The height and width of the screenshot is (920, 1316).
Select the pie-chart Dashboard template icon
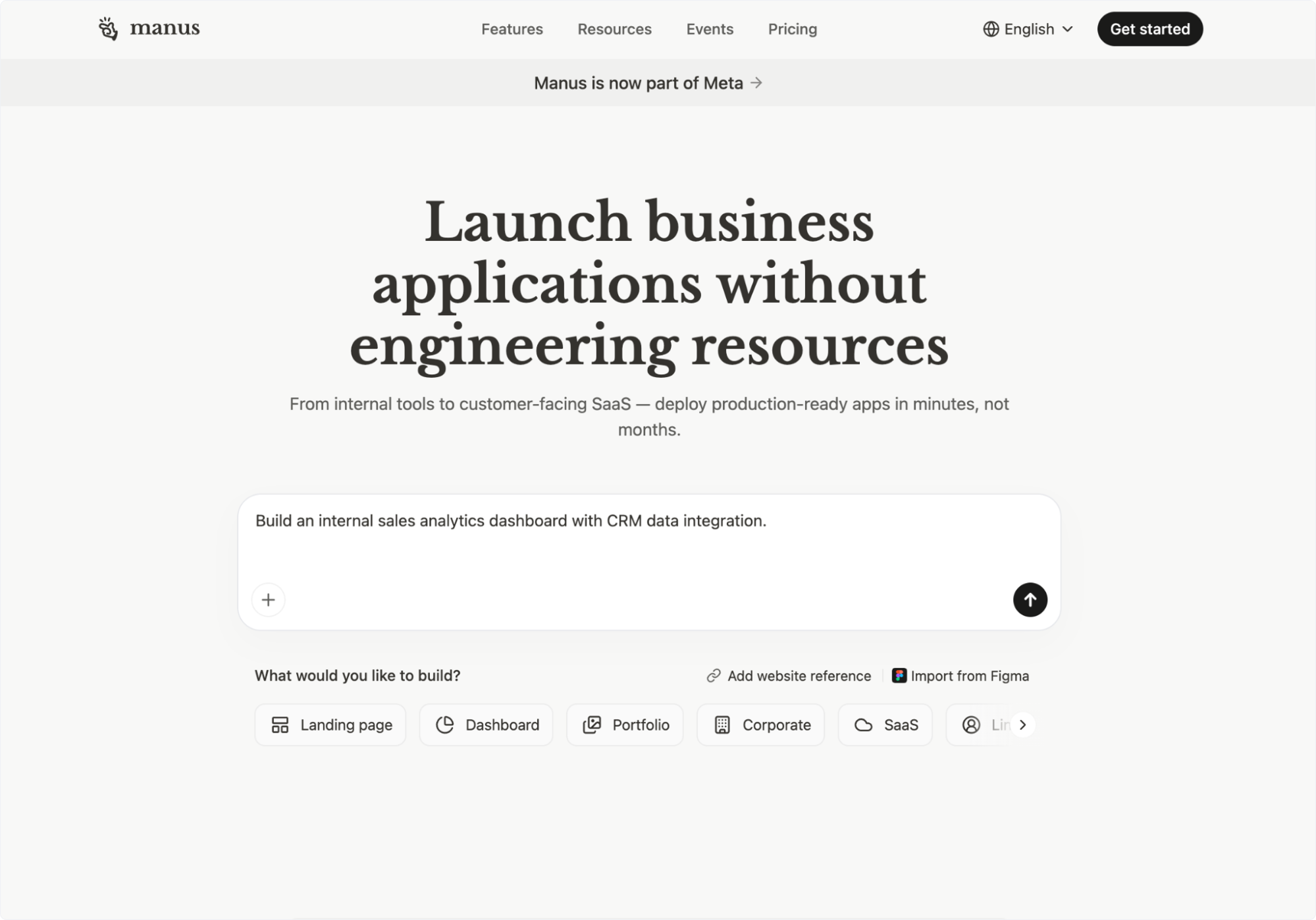pos(445,725)
